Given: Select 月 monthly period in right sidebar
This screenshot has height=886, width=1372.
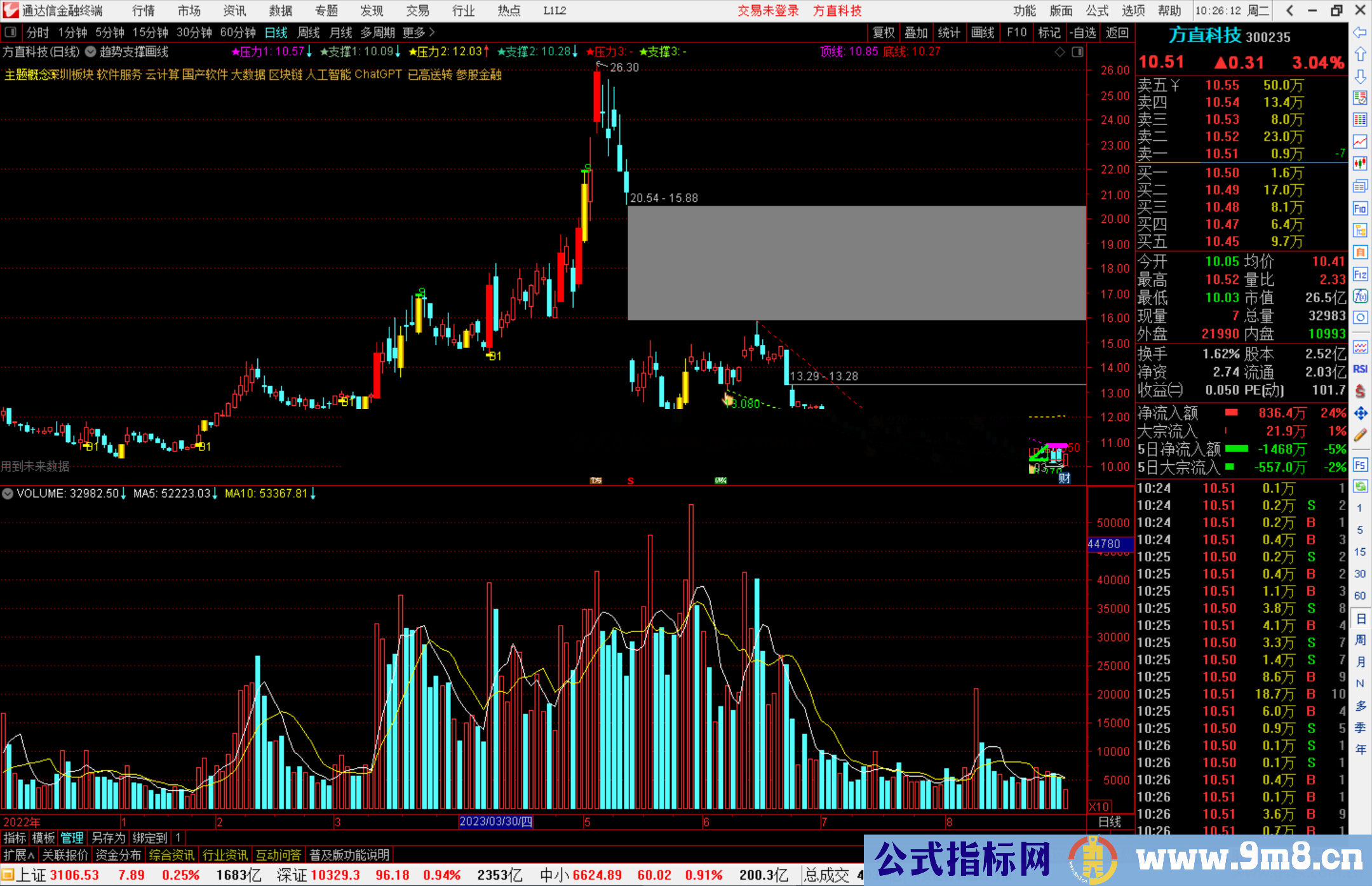Looking at the screenshot, I should tap(1360, 662).
